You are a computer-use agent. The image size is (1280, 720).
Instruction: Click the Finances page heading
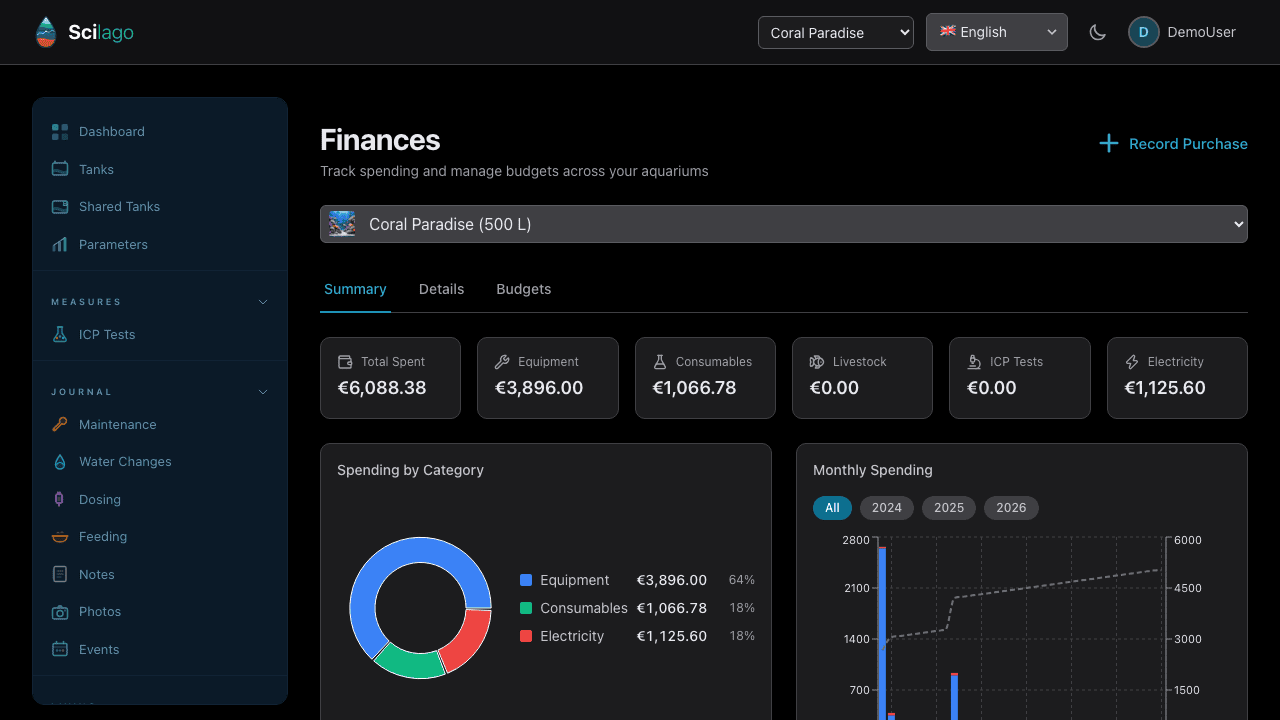pyautogui.click(x=380, y=140)
